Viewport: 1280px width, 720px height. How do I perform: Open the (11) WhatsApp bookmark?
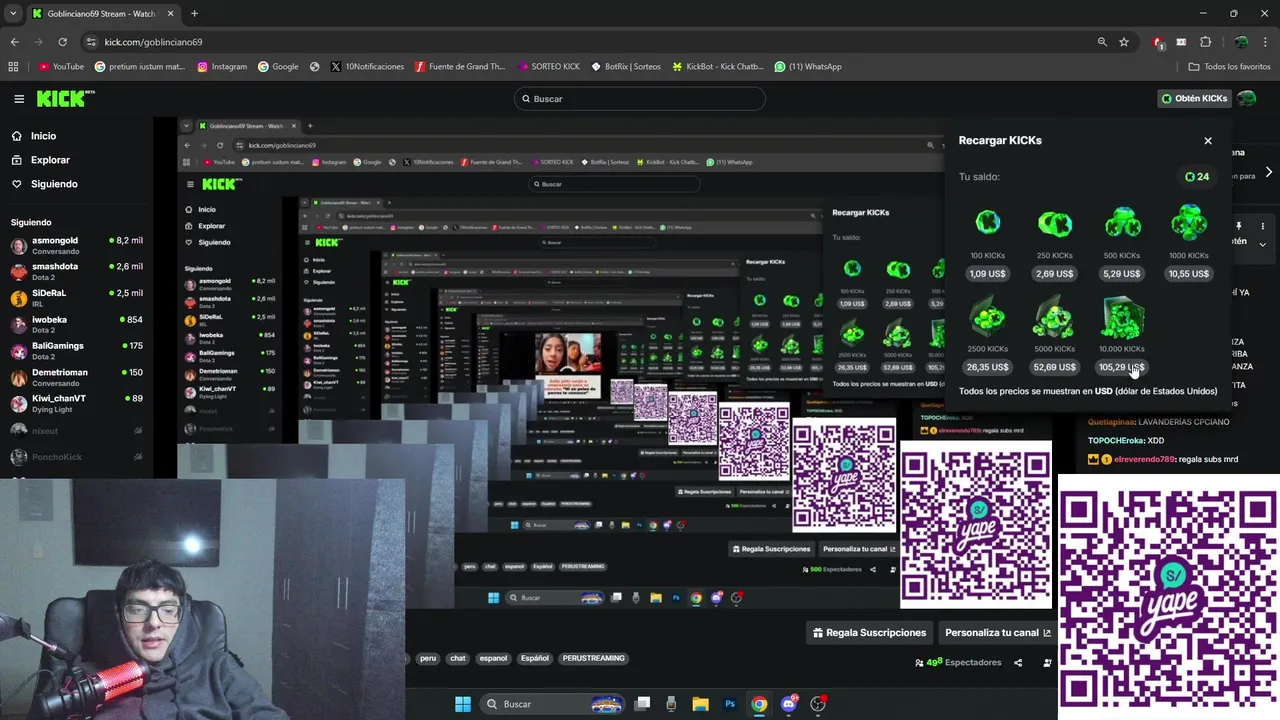pos(808,67)
